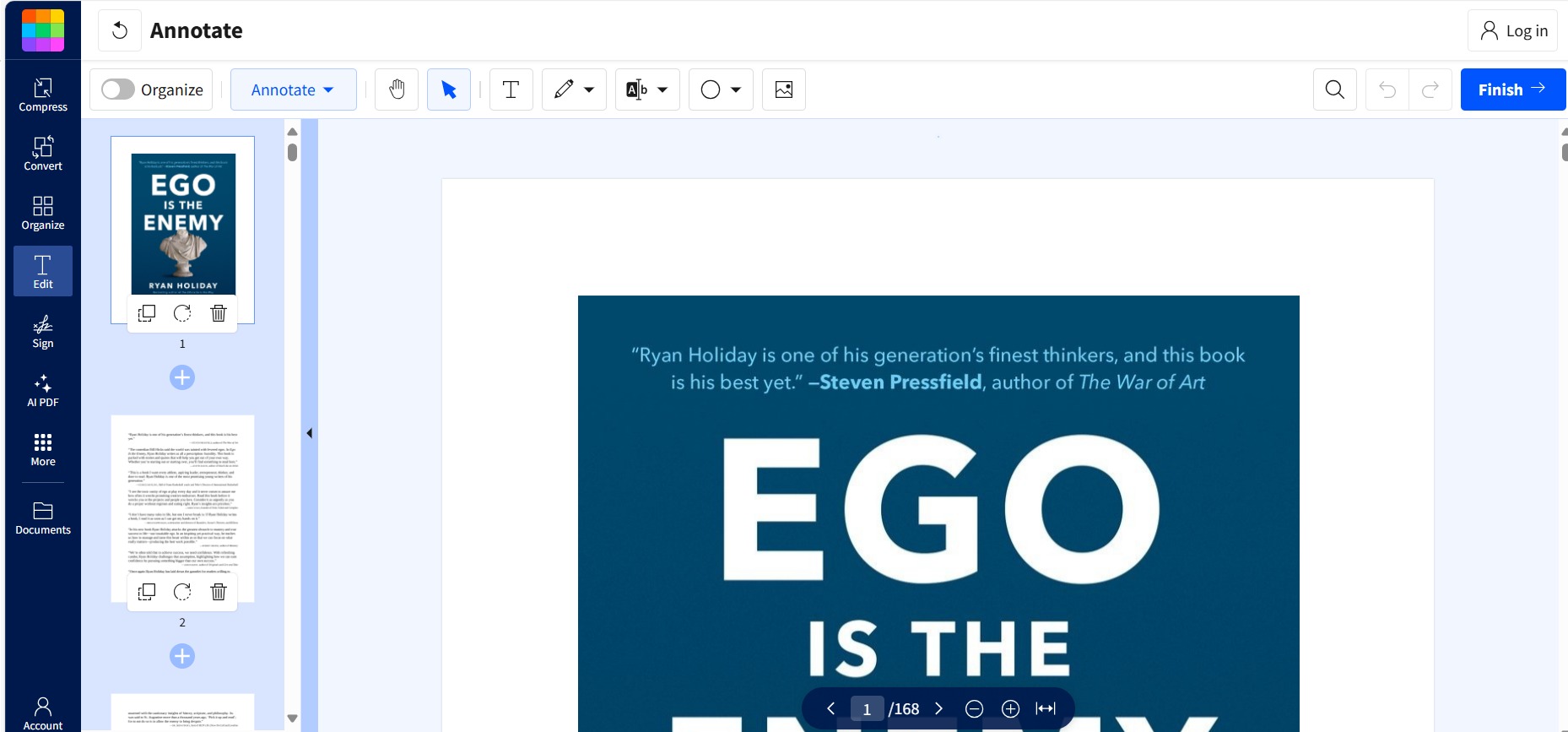This screenshot has width=1568, height=732.
Task: Rotate page 1 via thumbnail icon
Action: pyautogui.click(x=182, y=313)
